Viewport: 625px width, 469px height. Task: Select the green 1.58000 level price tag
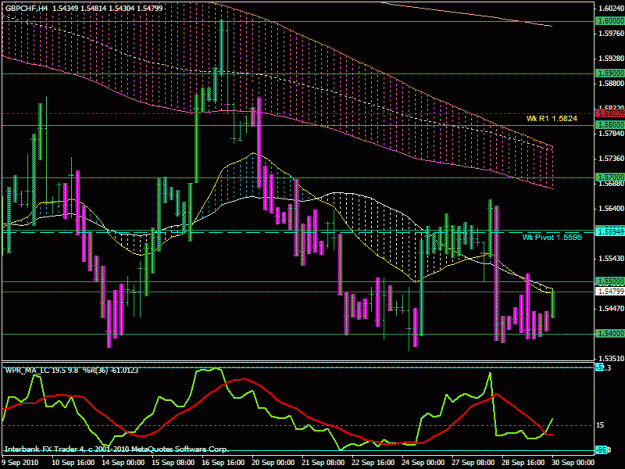[610, 125]
